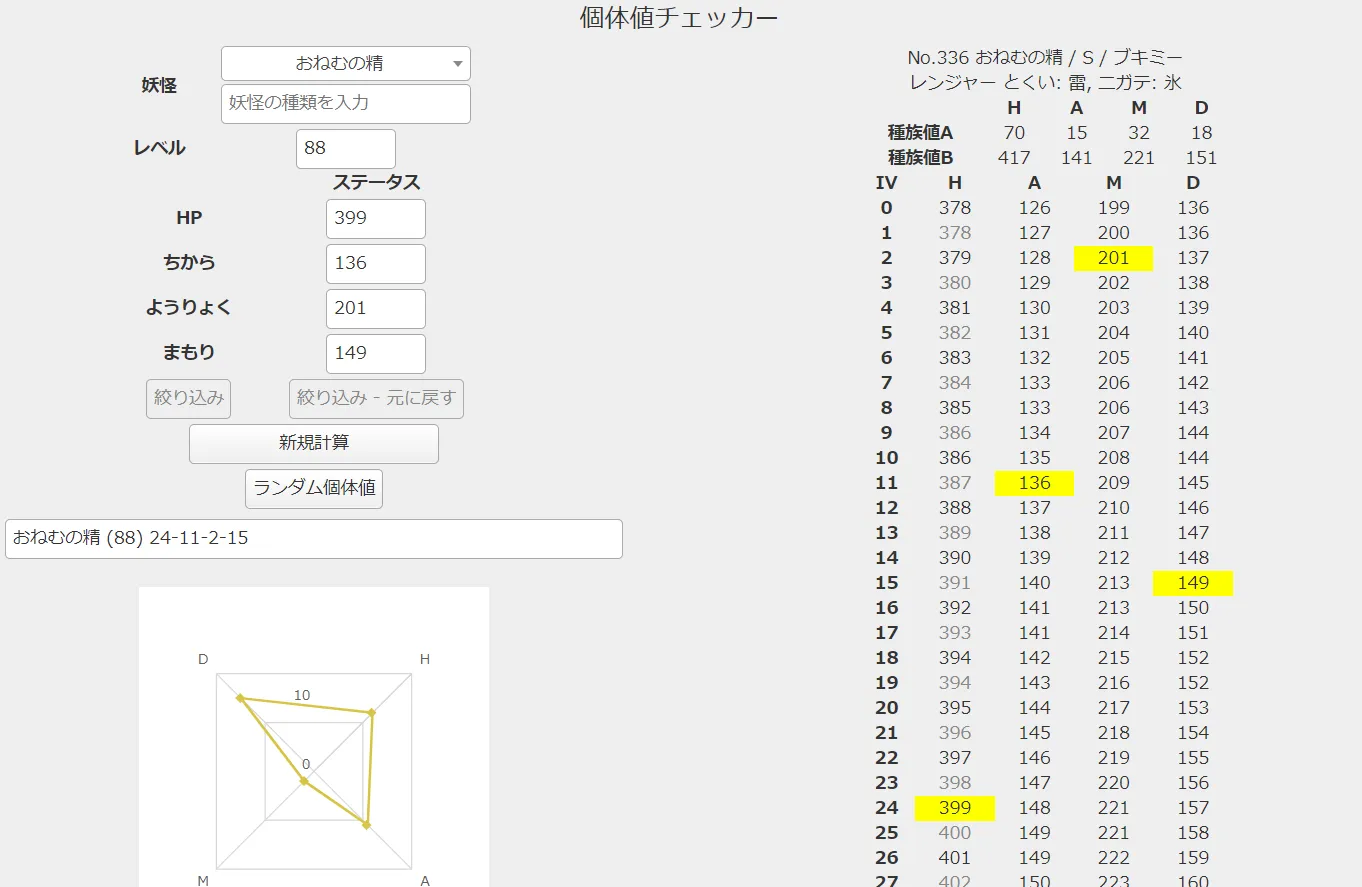
Task: Click the D value 154 in IV row 21
Action: tap(1193, 733)
